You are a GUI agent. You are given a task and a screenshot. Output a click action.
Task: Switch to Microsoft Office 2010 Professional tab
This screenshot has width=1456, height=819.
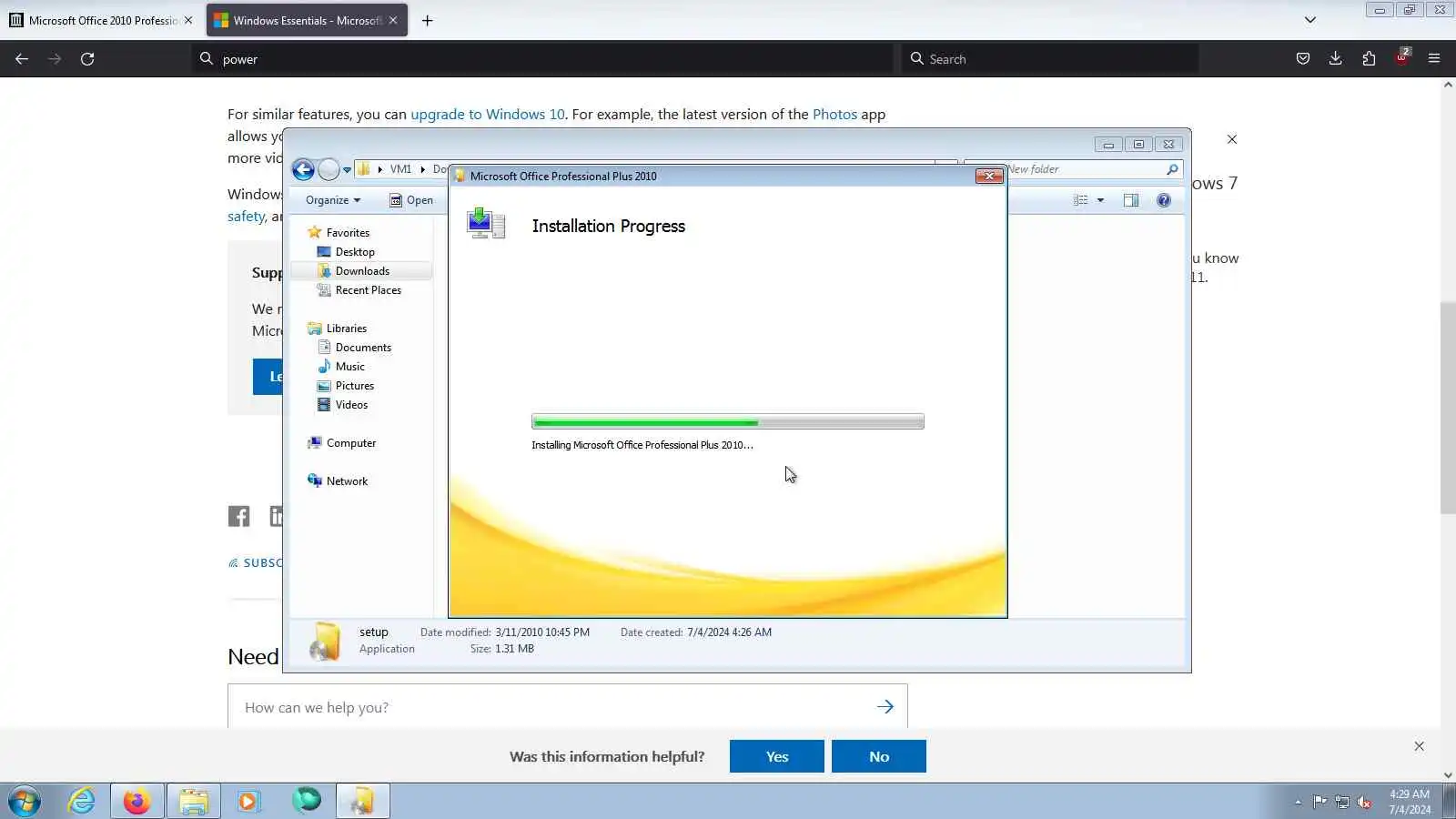coord(100,20)
